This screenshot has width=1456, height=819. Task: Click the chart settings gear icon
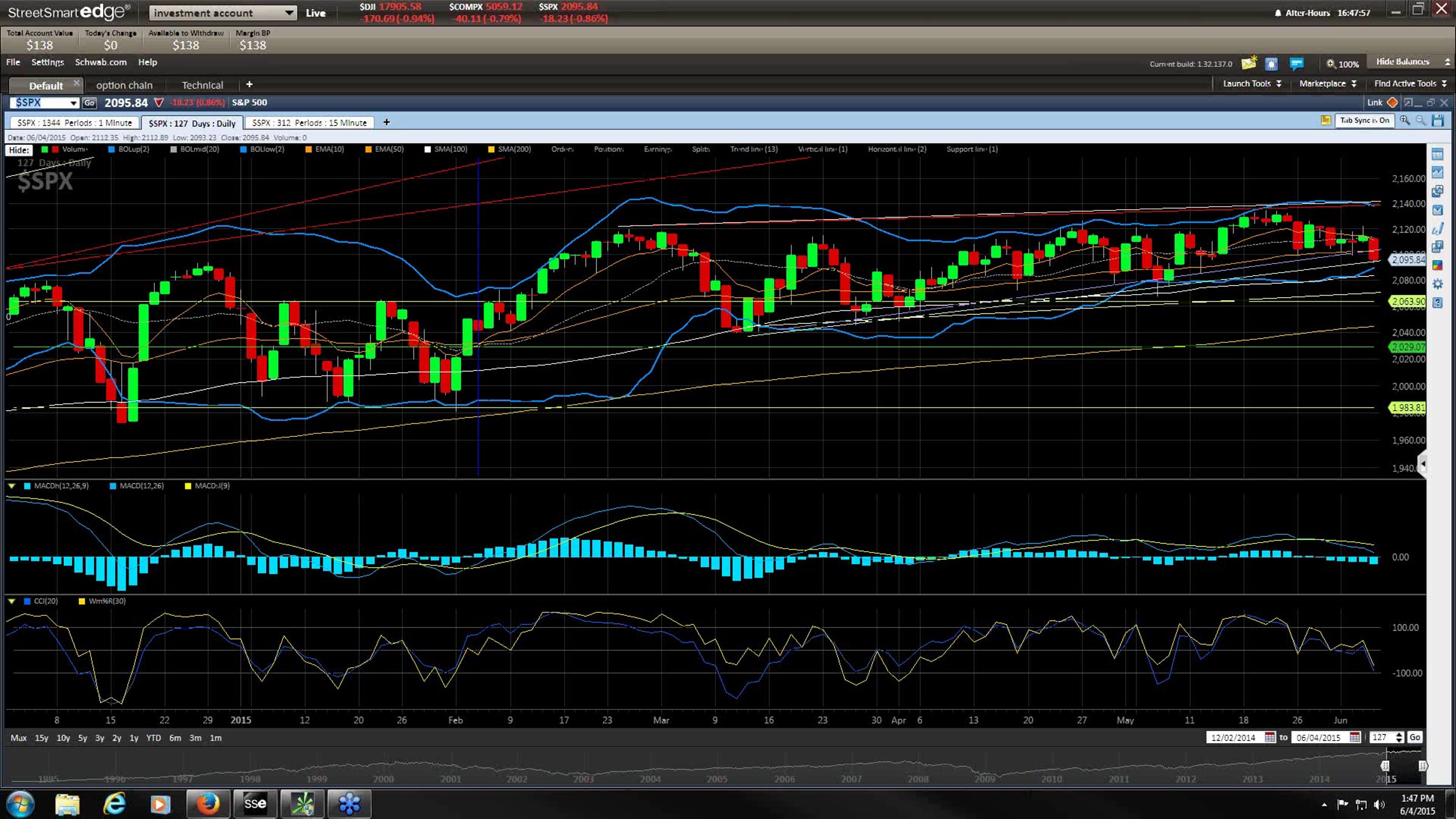tap(1437, 284)
